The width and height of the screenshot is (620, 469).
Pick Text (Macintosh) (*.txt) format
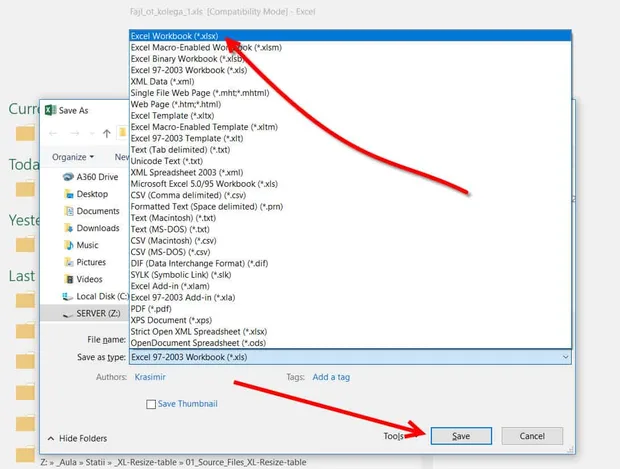350,218
